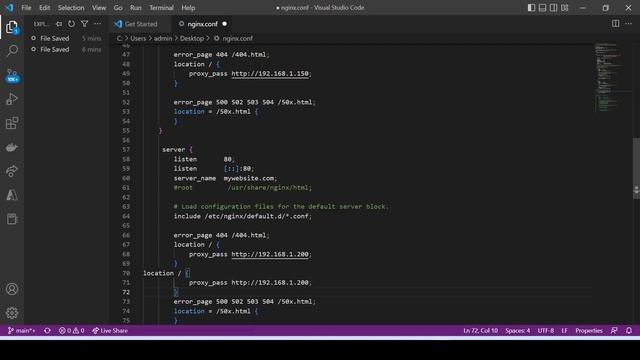Click 'include /etc/nginx/default.d/*.conf' line
Image resolution: width=640 pixels, height=360 pixels.
click(x=243, y=216)
